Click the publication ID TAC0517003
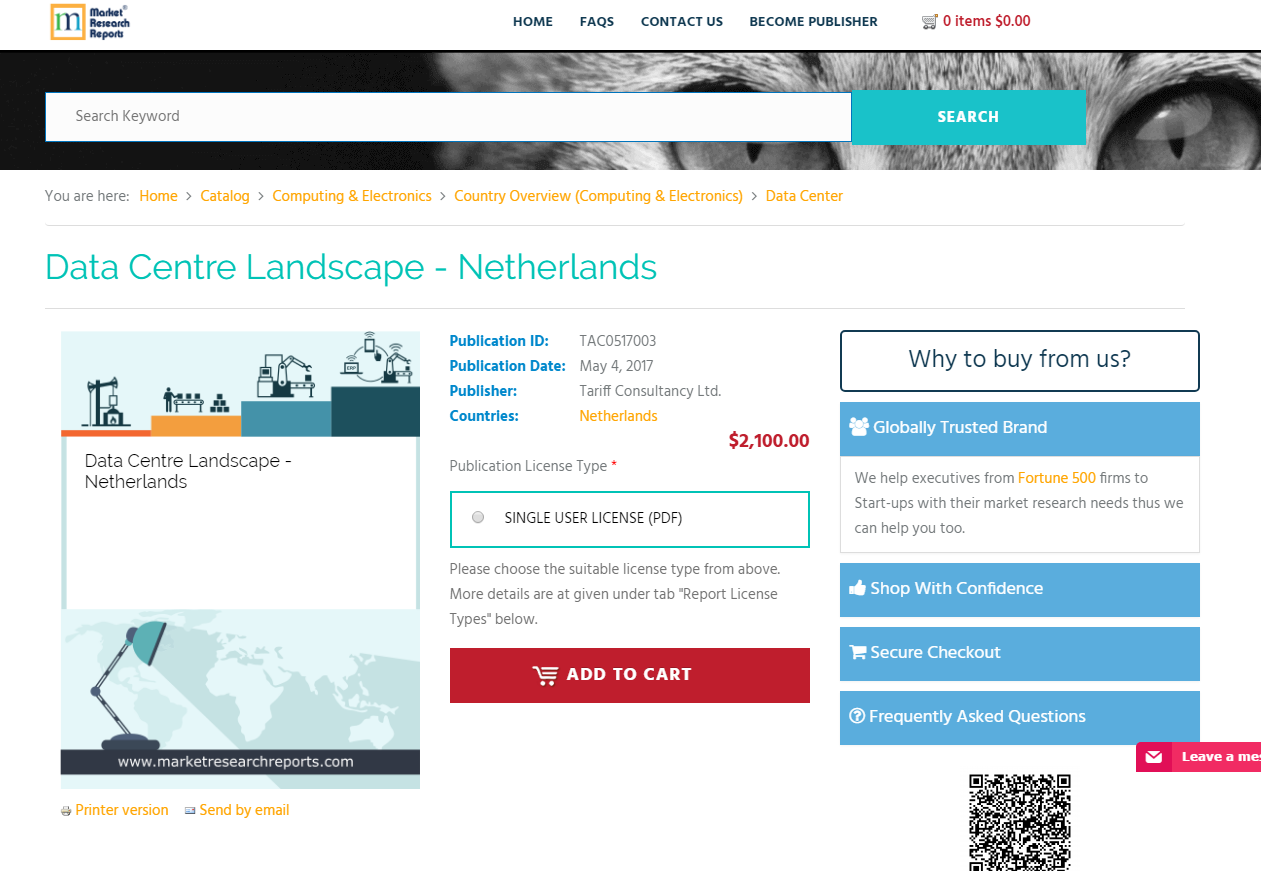Image resolution: width=1261 pixels, height=871 pixels. [x=618, y=341]
